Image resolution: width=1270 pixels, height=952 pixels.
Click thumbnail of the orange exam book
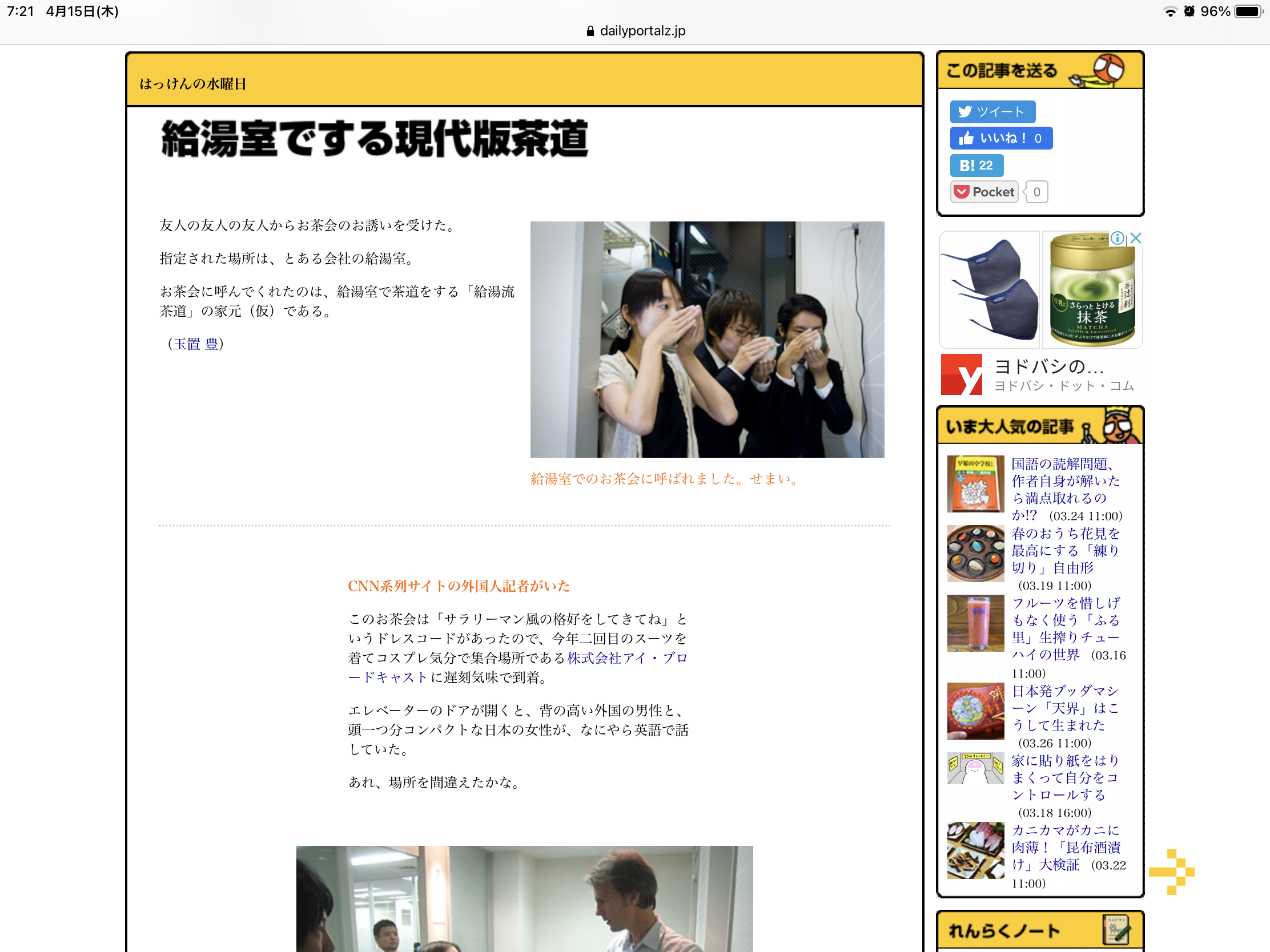(x=975, y=483)
